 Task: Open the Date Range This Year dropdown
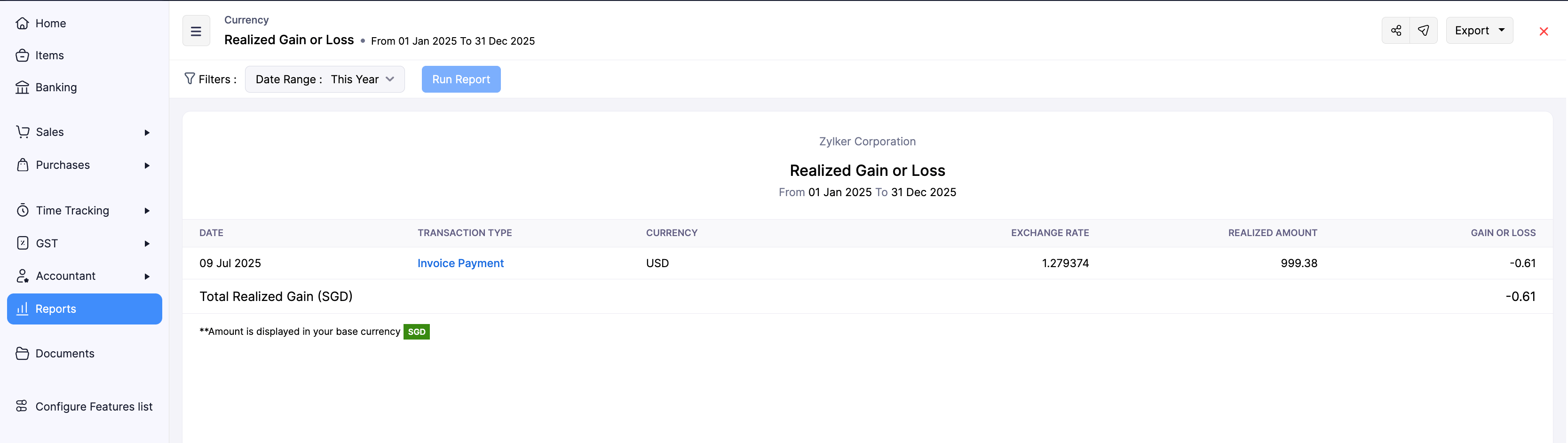(325, 79)
